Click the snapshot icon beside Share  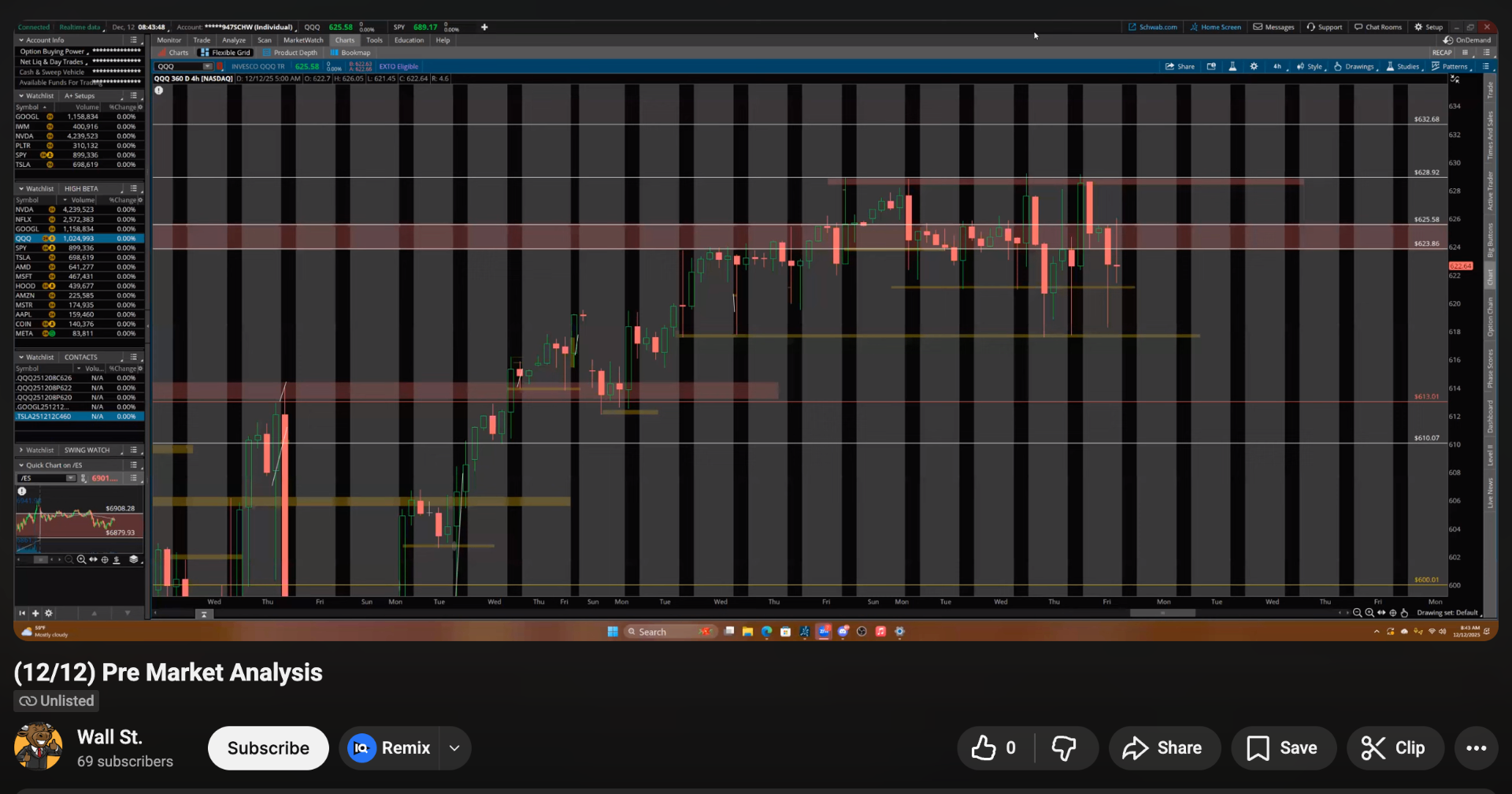[1211, 67]
